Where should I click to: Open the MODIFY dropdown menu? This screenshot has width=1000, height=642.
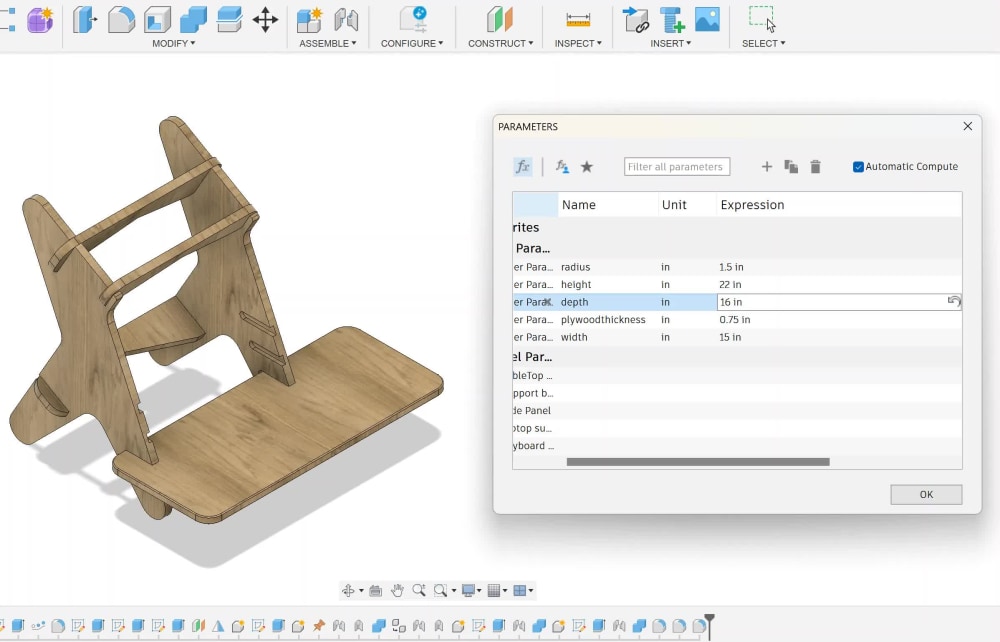pyautogui.click(x=173, y=43)
